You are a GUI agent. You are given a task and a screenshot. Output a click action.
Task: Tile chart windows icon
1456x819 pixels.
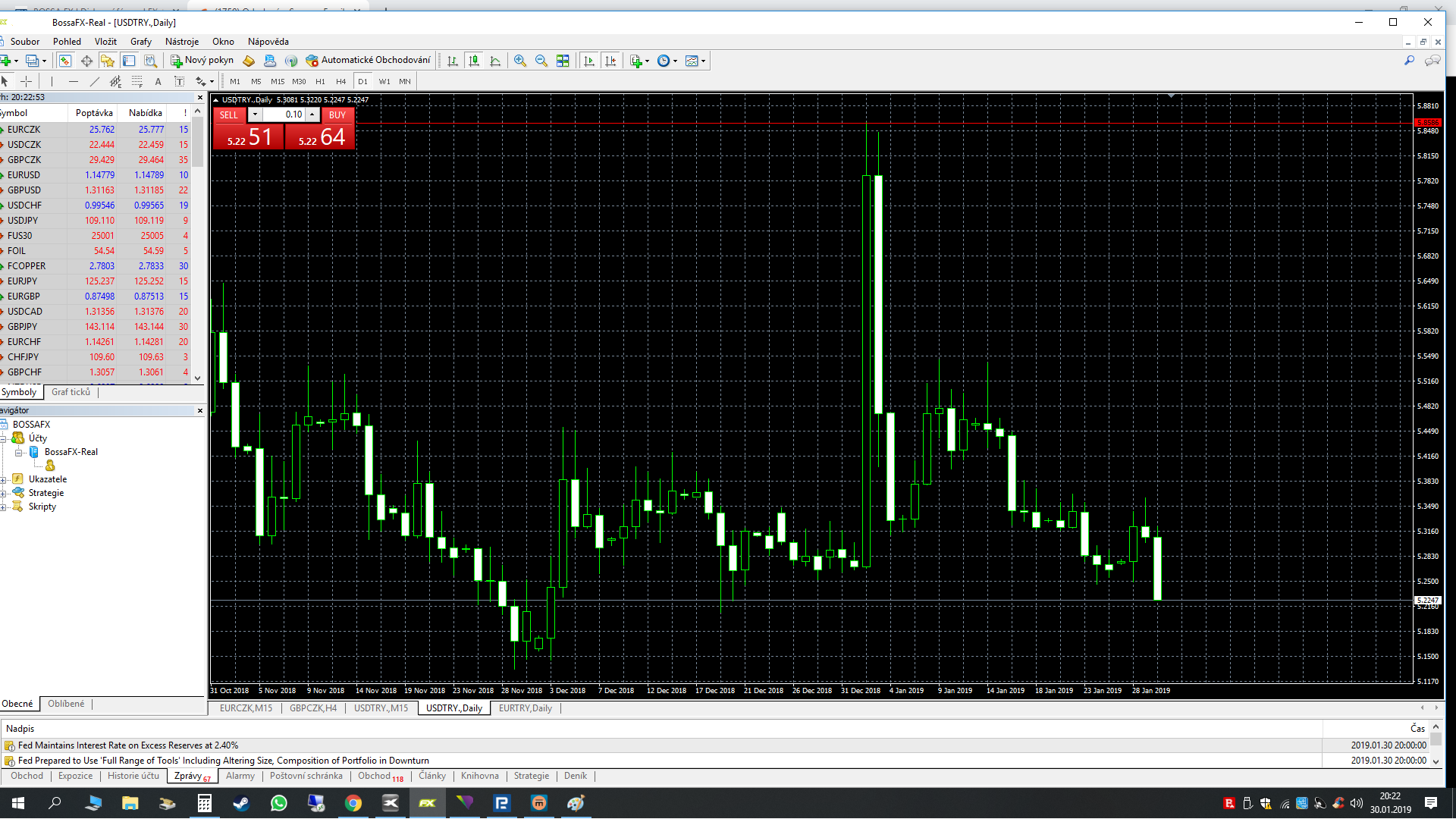click(x=563, y=61)
